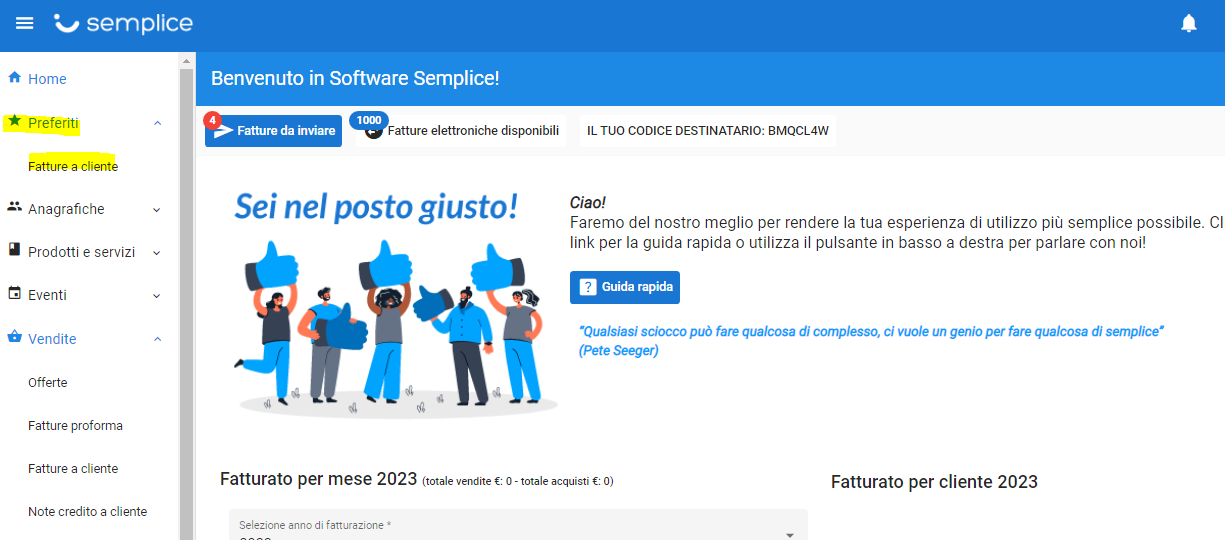
Task: Expand the Eventi section chevron
Action: [157, 296]
